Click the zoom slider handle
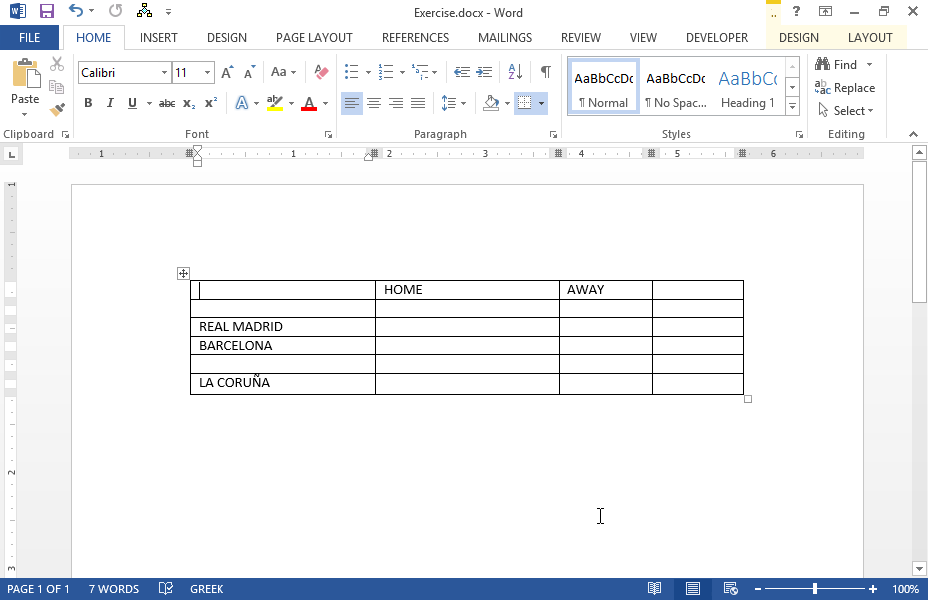 click(x=815, y=589)
